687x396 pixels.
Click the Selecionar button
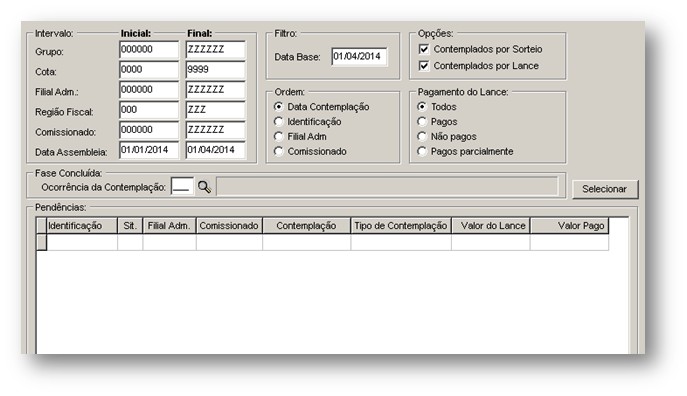pyautogui.click(x=605, y=189)
